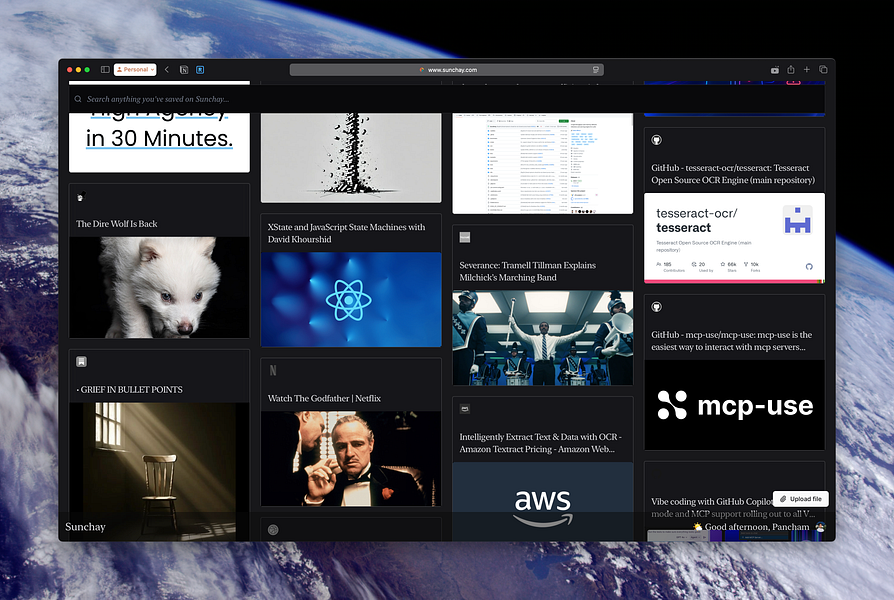Click the black ink splatter artwork thumbnail
The height and width of the screenshot is (600, 894).
(351, 157)
